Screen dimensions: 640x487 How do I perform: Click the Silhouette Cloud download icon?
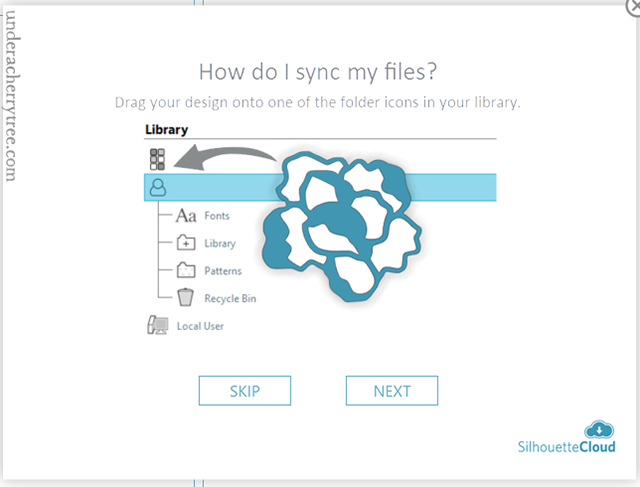tap(599, 430)
